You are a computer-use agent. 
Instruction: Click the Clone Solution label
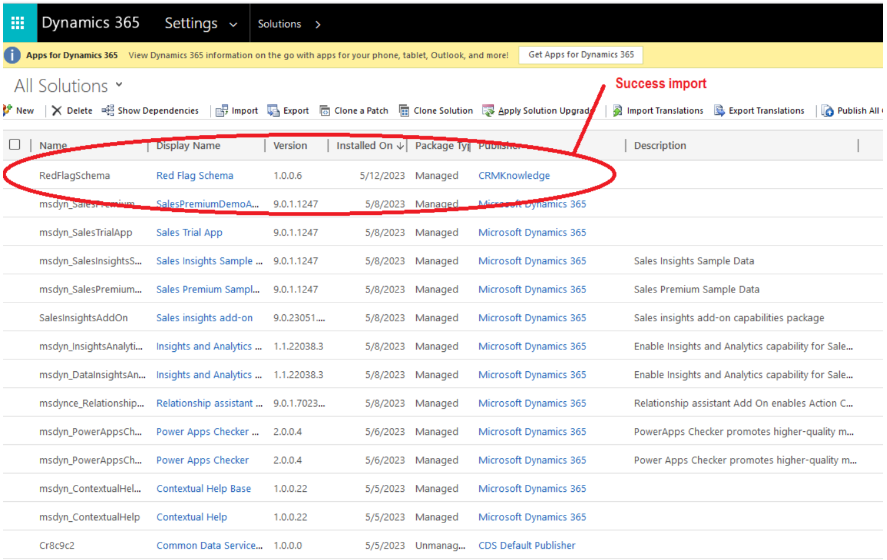click(443, 111)
